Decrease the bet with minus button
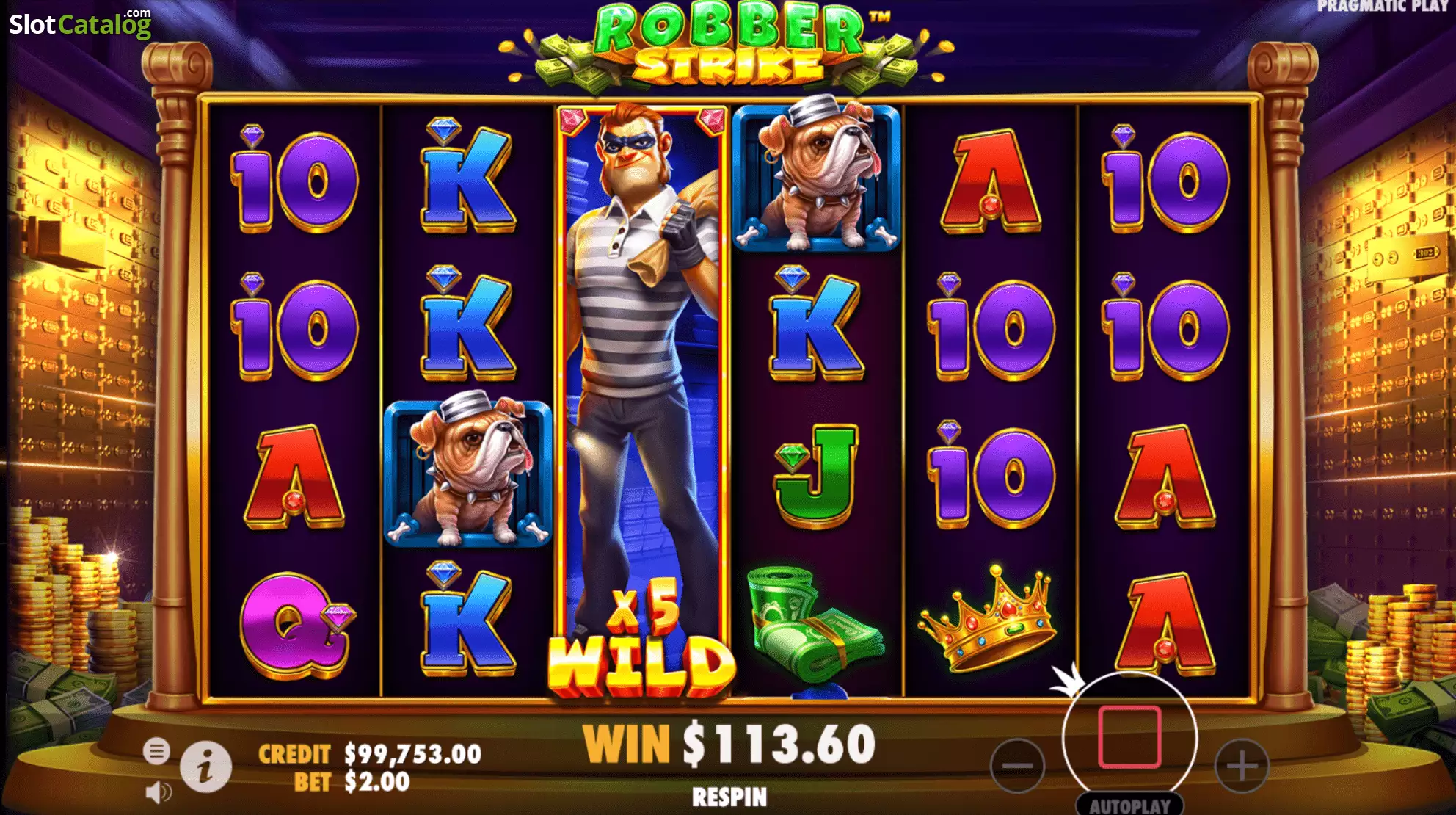The width and height of the screenshot is (1456, 815). pyautogui.click(x=1017, y=766)
